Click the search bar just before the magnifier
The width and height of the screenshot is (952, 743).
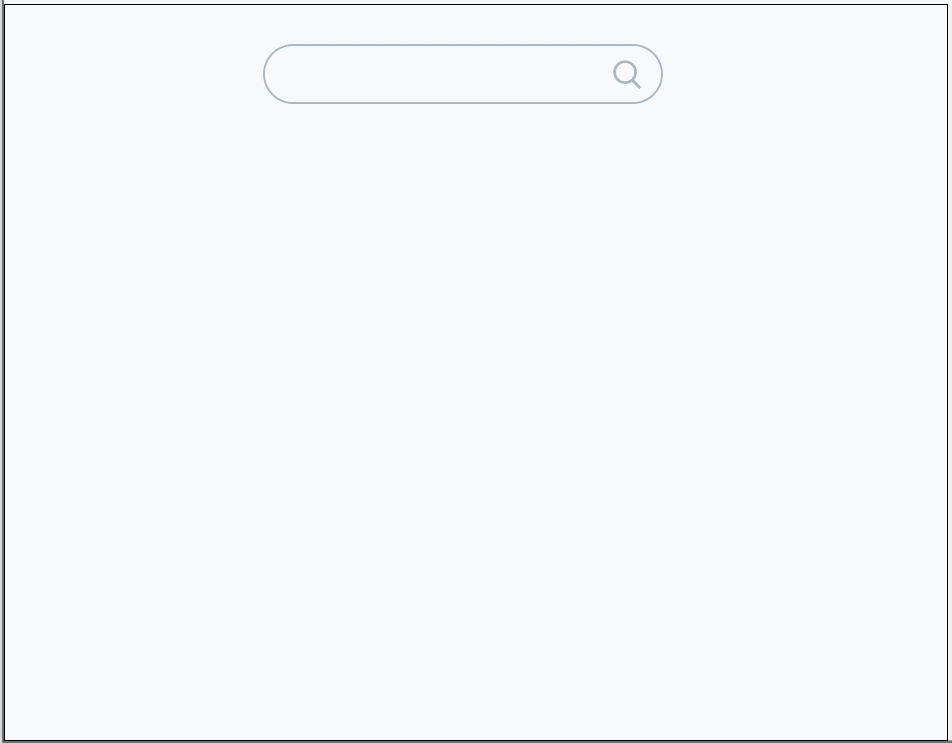pyautogui.click(x=595, y=74)
